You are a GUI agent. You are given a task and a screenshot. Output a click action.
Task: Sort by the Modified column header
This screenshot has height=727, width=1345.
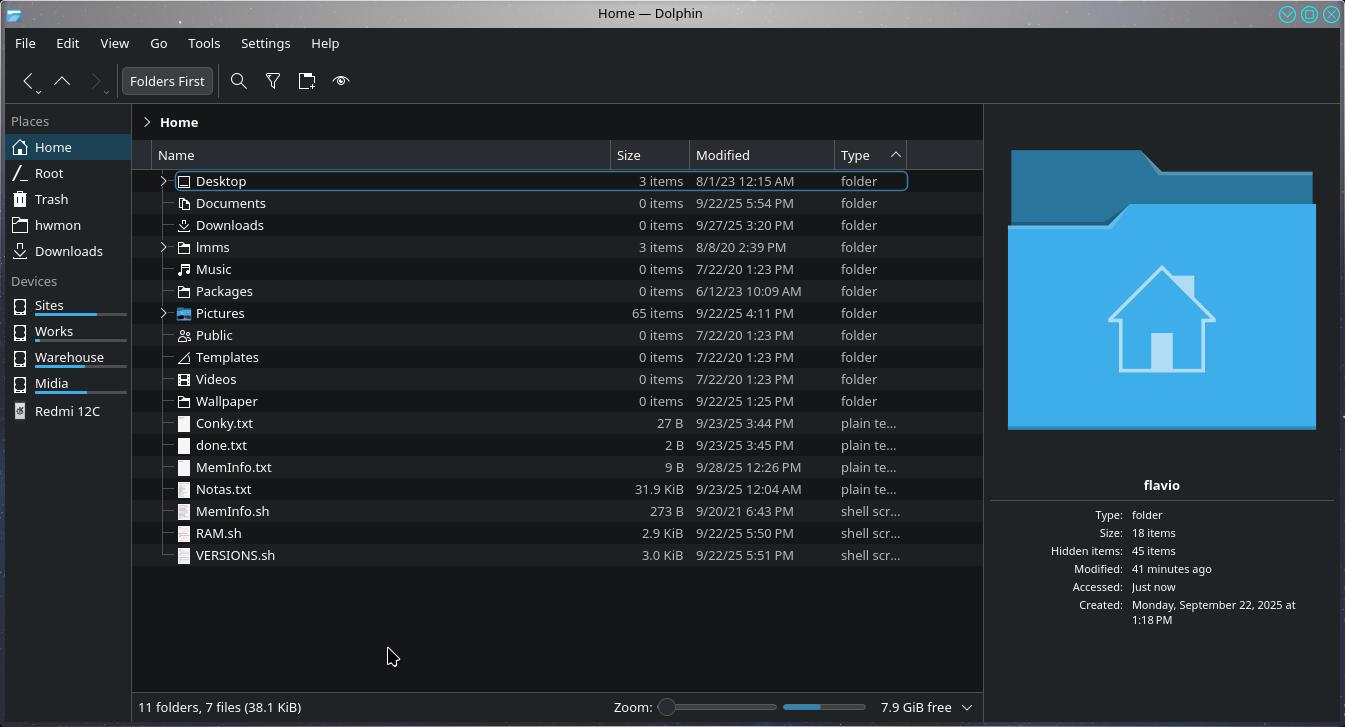tap(760, 155)
